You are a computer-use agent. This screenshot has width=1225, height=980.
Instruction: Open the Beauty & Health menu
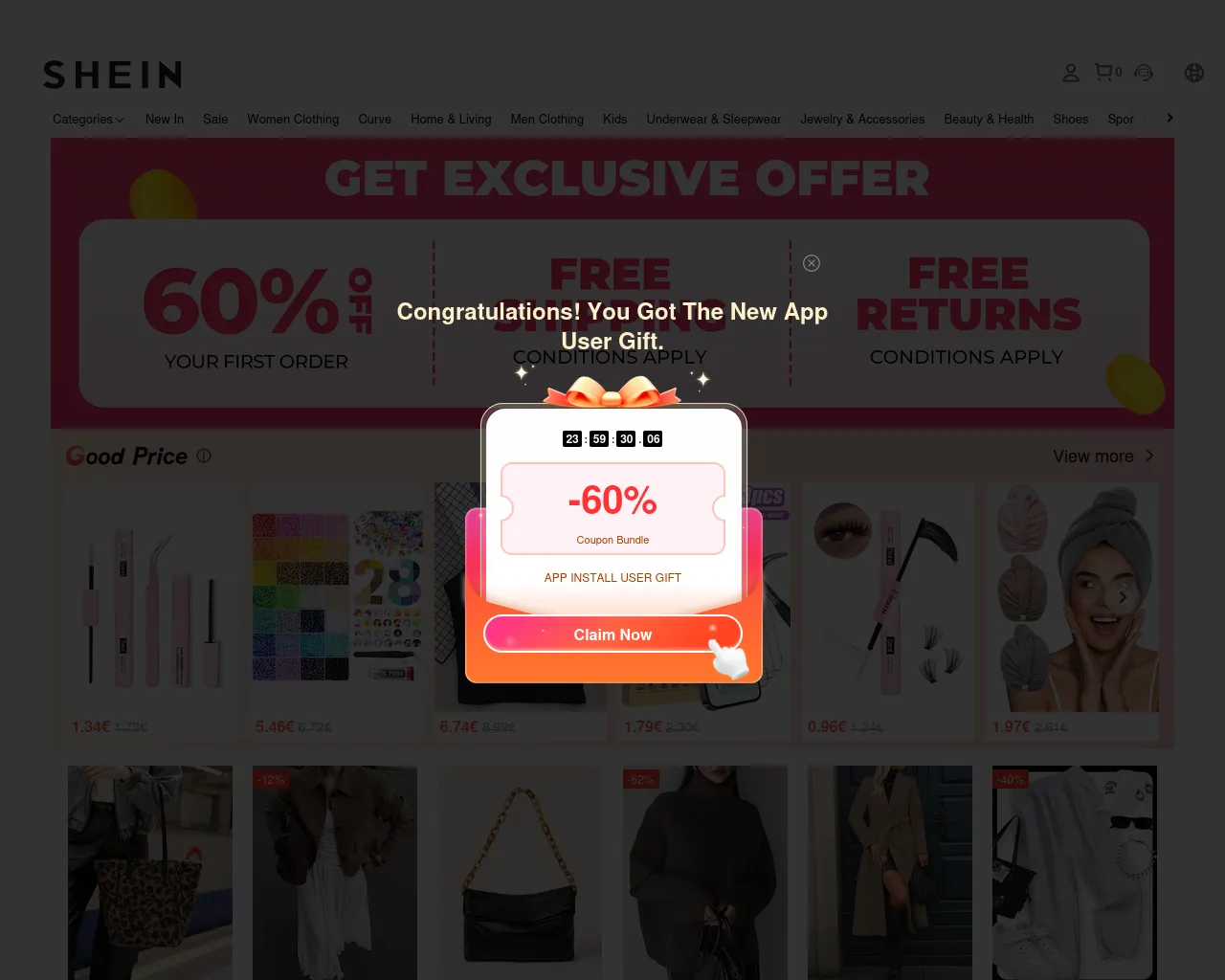click(989, 120)
